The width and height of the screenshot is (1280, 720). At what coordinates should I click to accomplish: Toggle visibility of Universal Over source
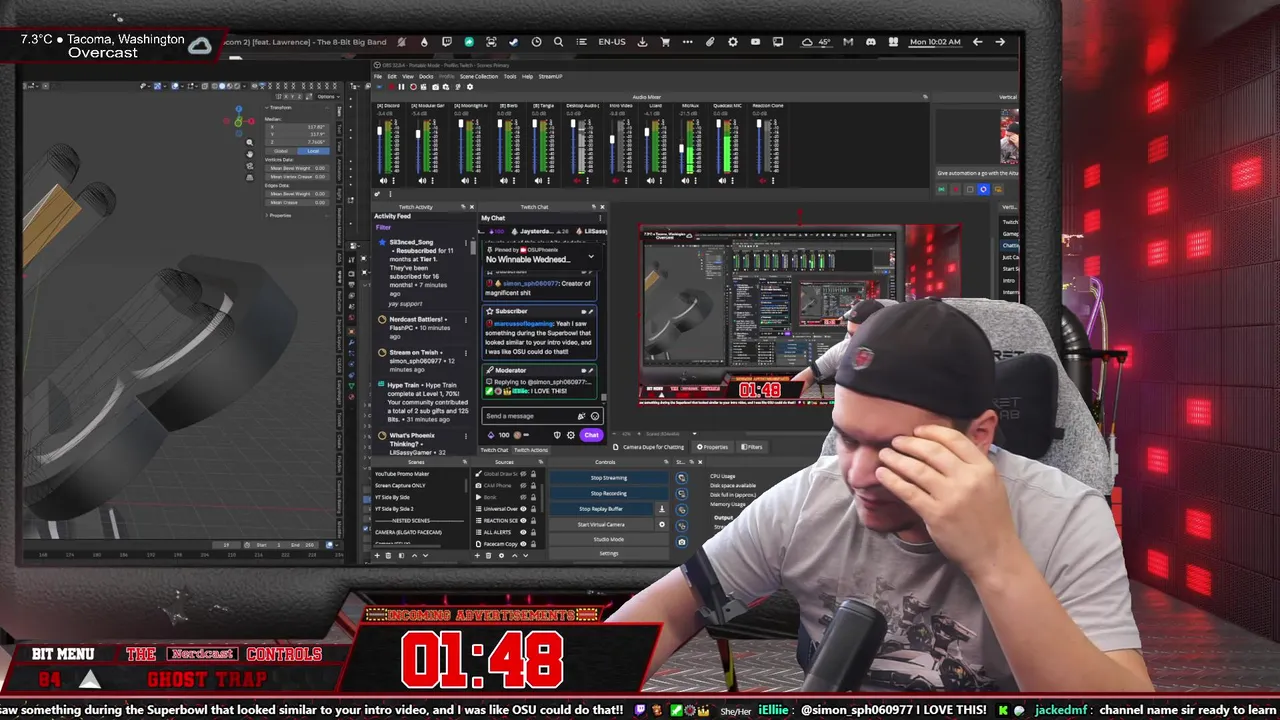tap(523, 509)
